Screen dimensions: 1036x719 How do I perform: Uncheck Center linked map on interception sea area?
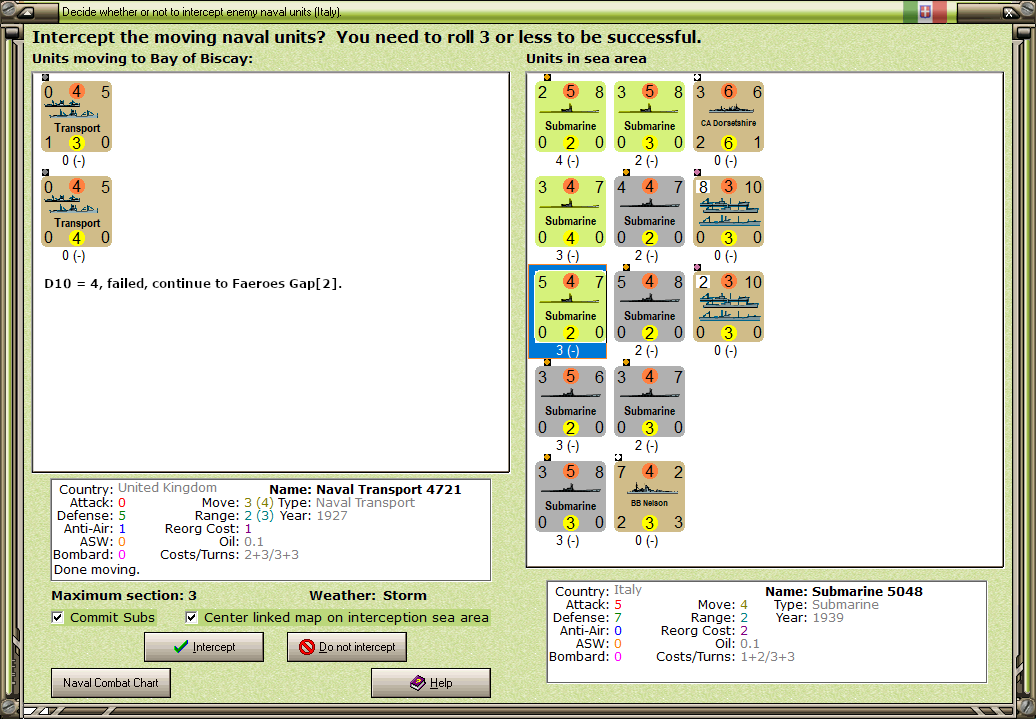(192, 618)
